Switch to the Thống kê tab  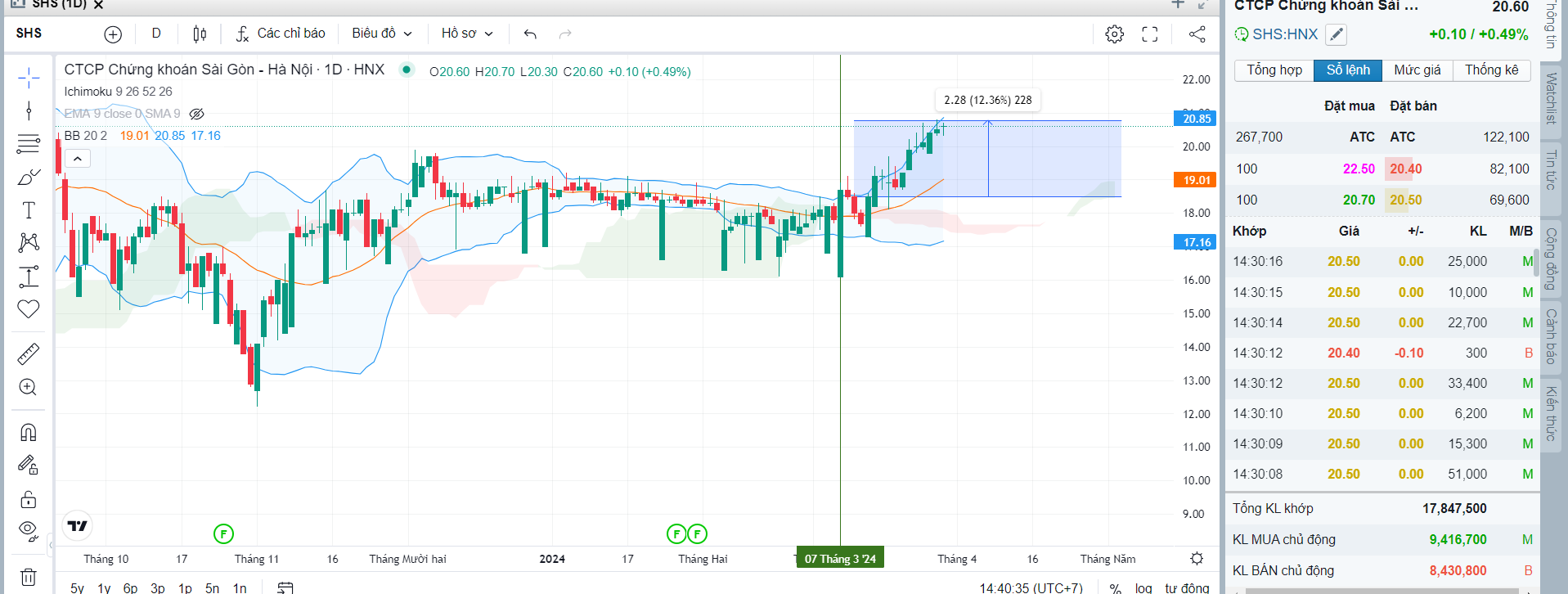pos(1491,70)
